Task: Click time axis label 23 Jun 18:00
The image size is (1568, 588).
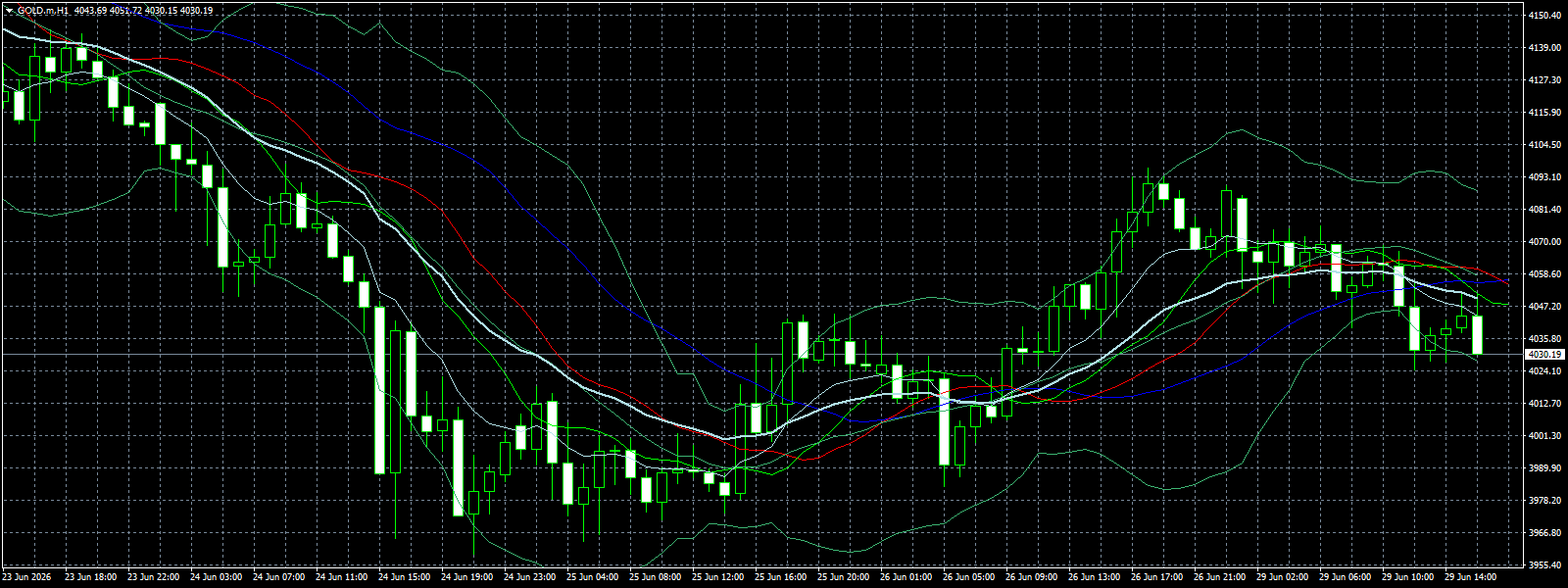Action: click(x=90, y=577)
